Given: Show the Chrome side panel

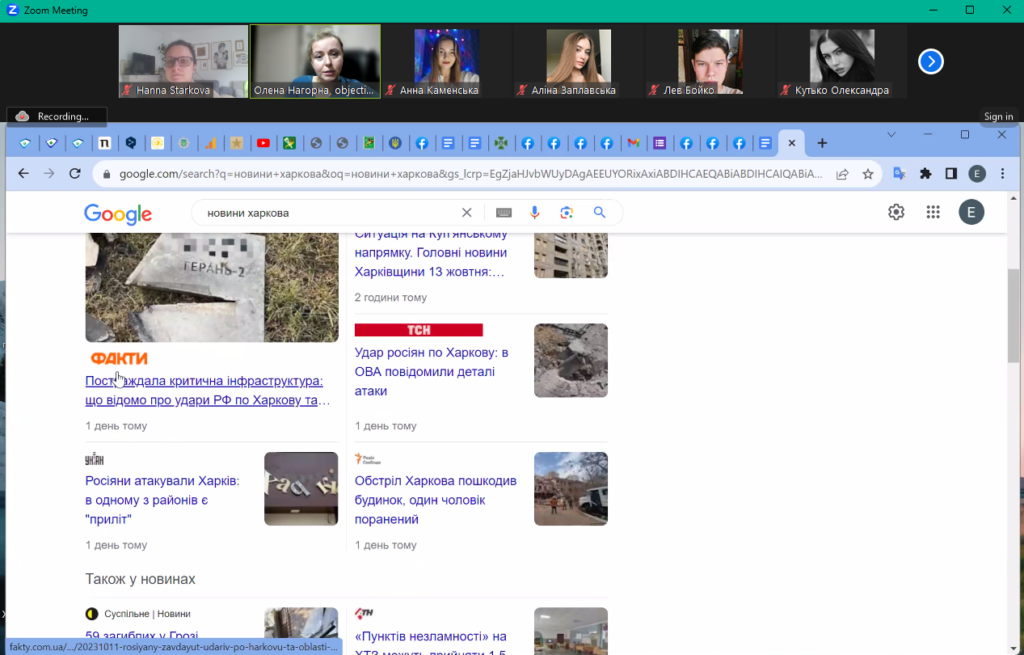Looking at the screenshot, I should pyautogui.click(x=951, y=174).
